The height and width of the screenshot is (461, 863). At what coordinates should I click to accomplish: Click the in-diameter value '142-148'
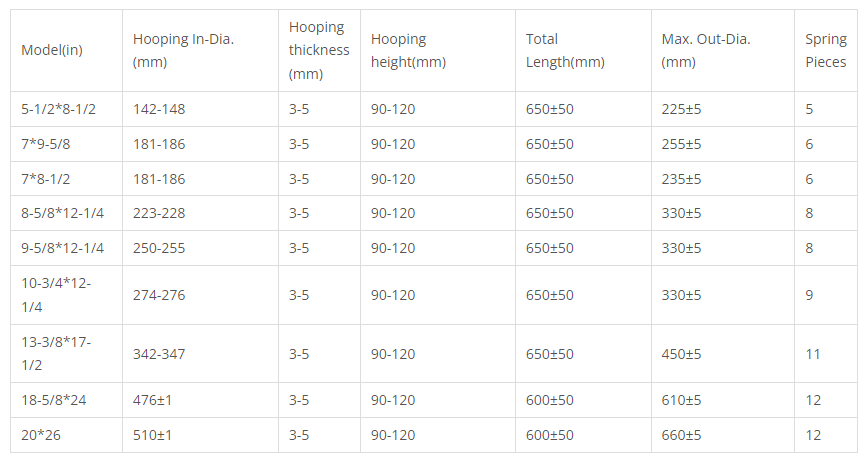click(159, 109)
